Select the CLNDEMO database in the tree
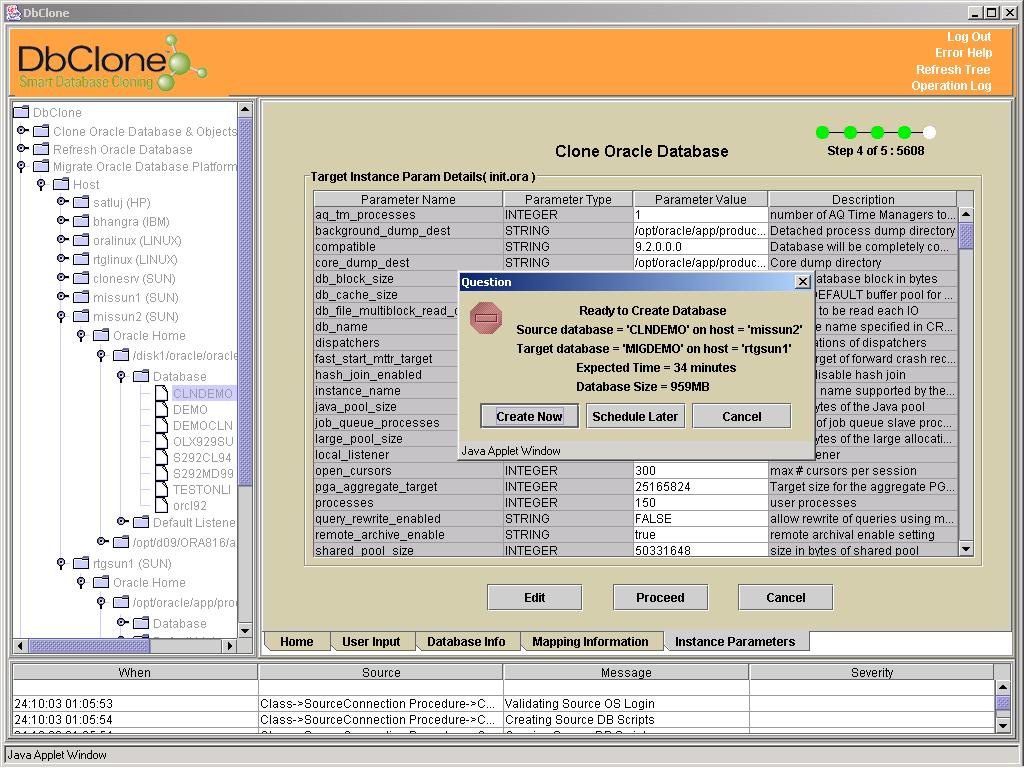The height and width of the screenshot is (768, 1024). coord(202,393)
